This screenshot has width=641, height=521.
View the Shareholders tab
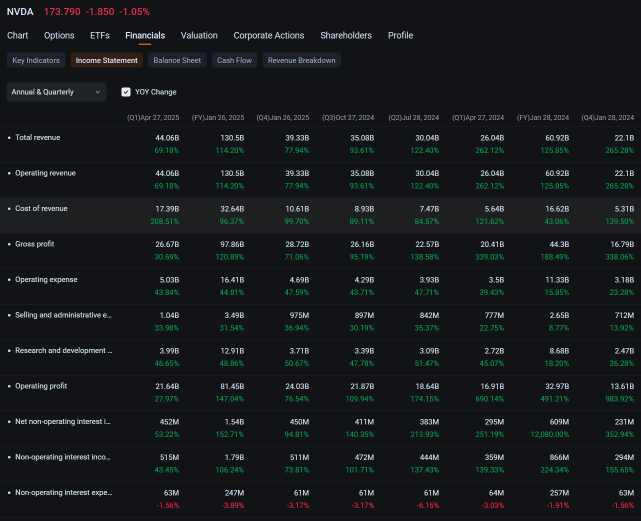[346, 36]
